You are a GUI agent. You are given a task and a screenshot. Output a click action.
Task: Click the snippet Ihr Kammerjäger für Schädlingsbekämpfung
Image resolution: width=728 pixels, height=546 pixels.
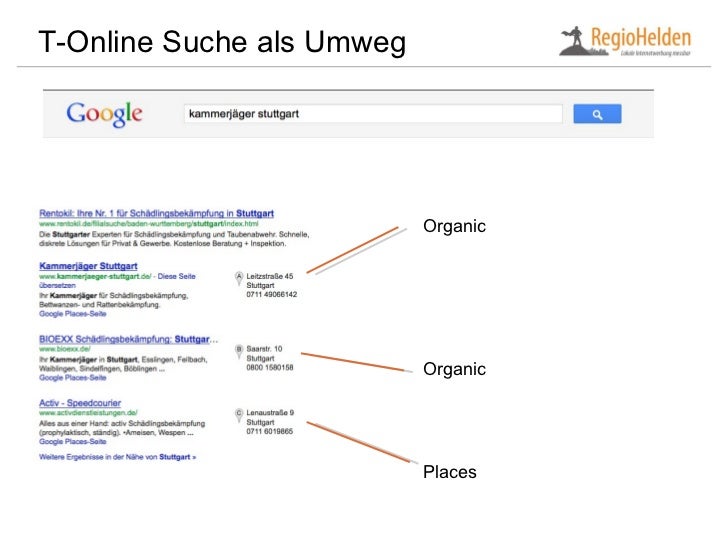pos(114,300)
